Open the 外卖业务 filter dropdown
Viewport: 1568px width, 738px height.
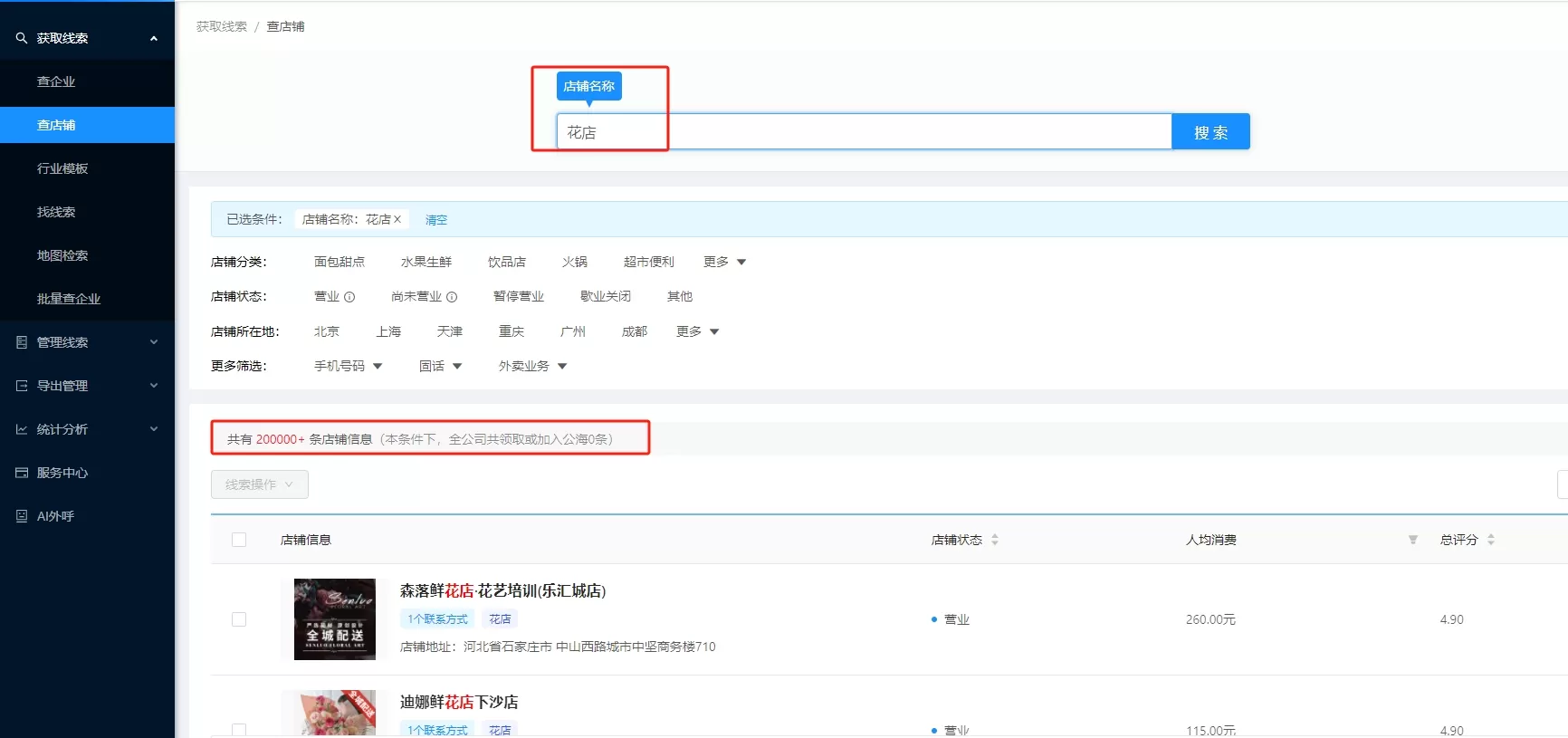pyautogui.click(x=532, y=366)
